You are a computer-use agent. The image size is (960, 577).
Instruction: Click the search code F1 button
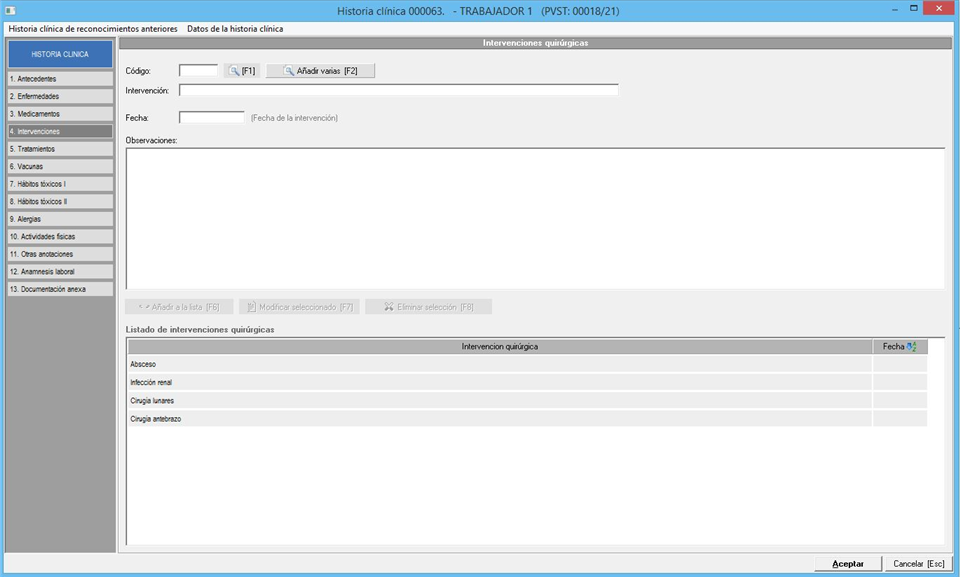(242, 71)
